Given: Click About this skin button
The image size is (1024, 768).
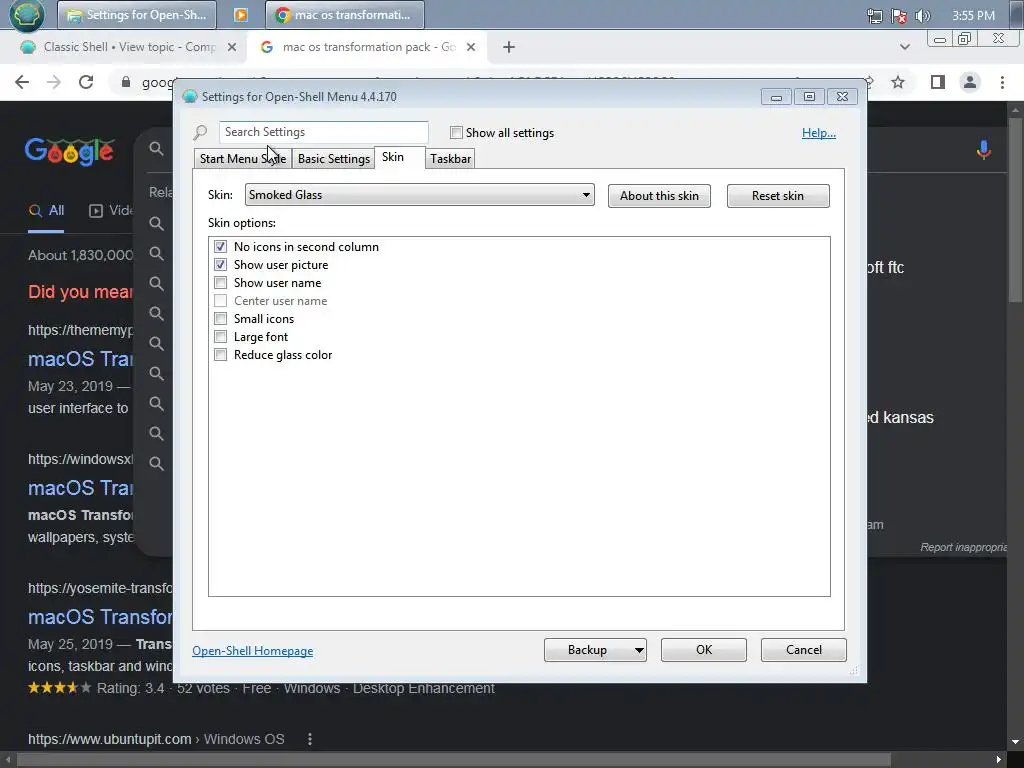Looking at the screenshot, I should [x=659, y=196].
